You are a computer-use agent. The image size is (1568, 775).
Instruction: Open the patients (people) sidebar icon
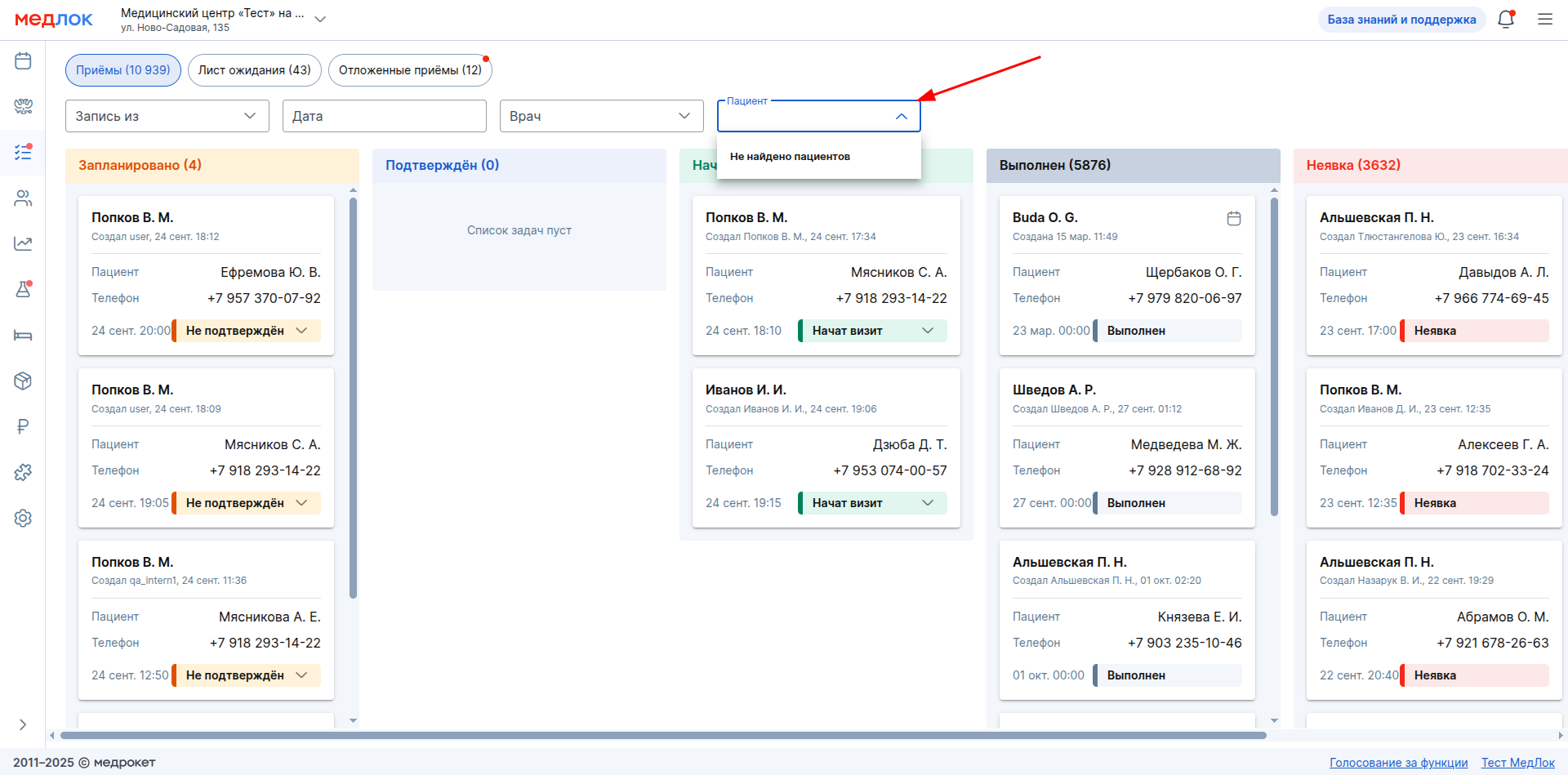point(23,198)
